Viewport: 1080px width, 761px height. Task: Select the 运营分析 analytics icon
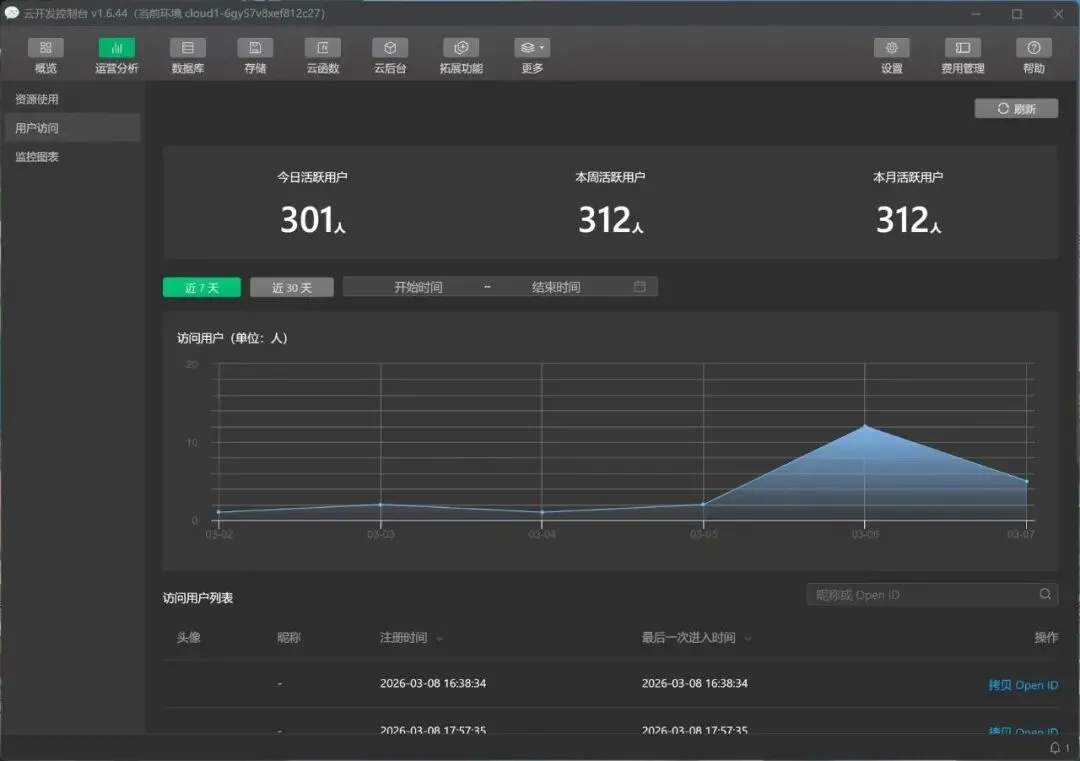[x=116, y=48]
